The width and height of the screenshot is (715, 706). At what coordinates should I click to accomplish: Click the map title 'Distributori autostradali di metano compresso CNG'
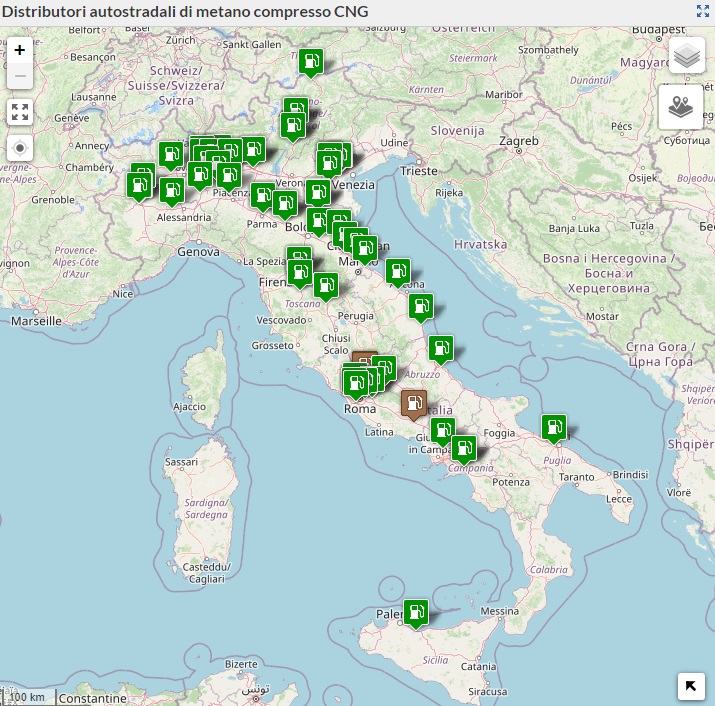[185, 11]
